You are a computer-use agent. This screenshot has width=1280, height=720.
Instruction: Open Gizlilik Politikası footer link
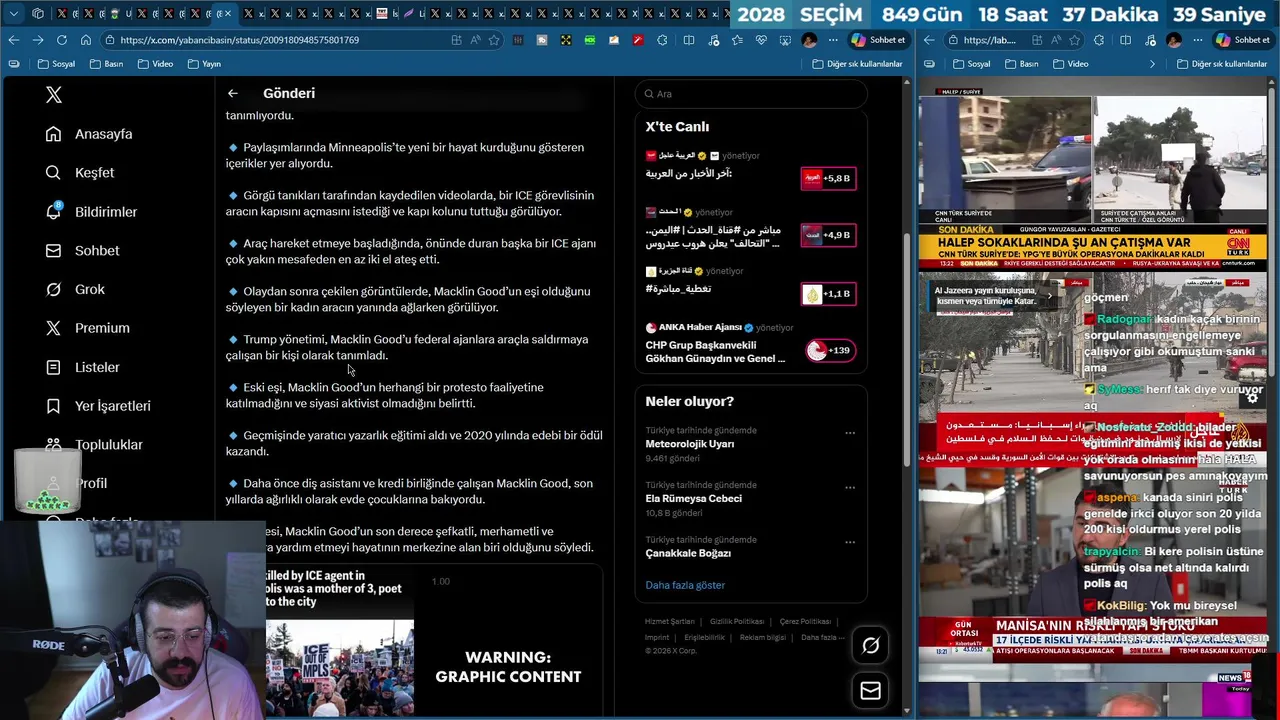coord(737,621)
